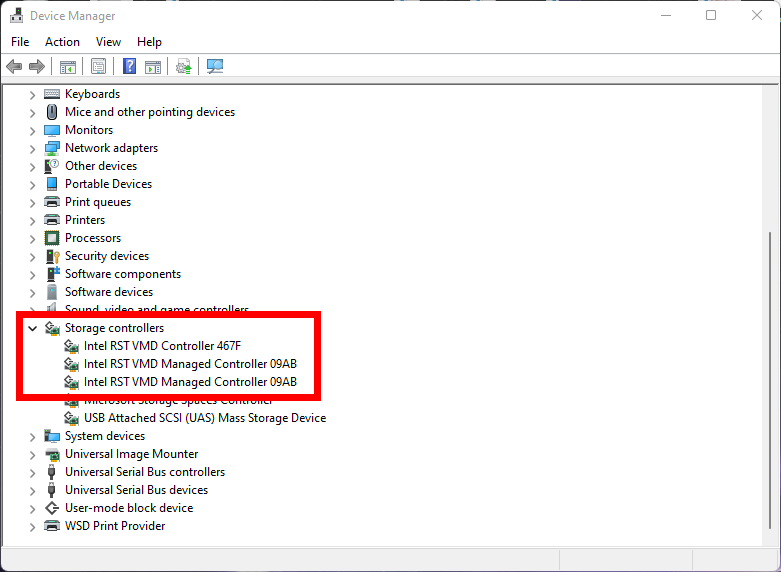Click the User-mode block device icon
Viewport: 781px width, 572px height.
pyautogui.click(x=52, y=508)
